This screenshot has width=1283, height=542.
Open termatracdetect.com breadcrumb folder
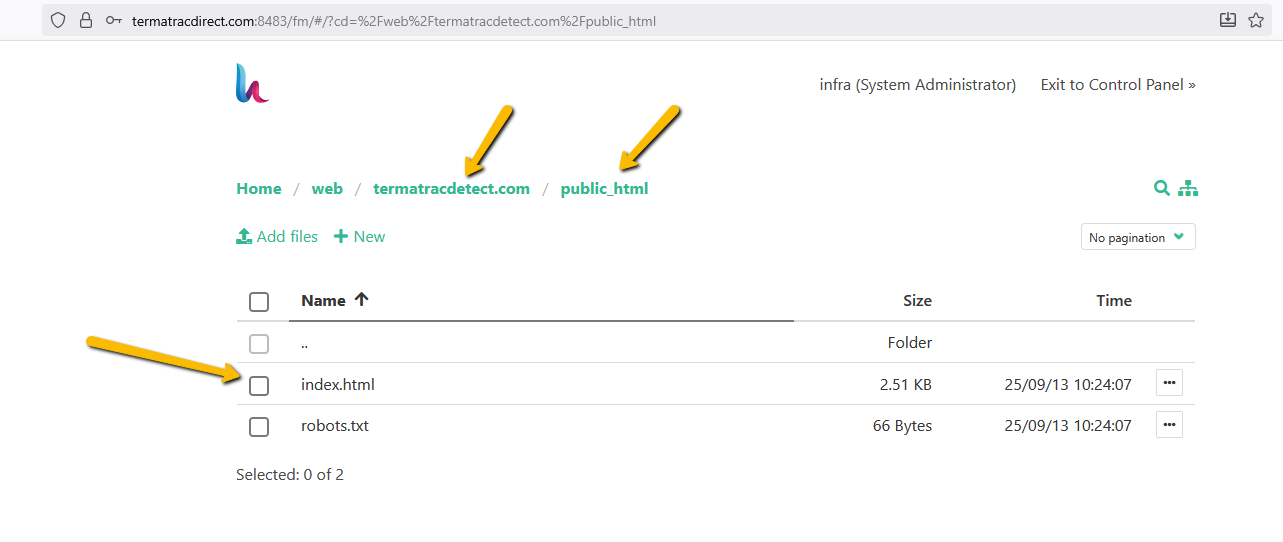pyautogui.click(x=451, y=188)
